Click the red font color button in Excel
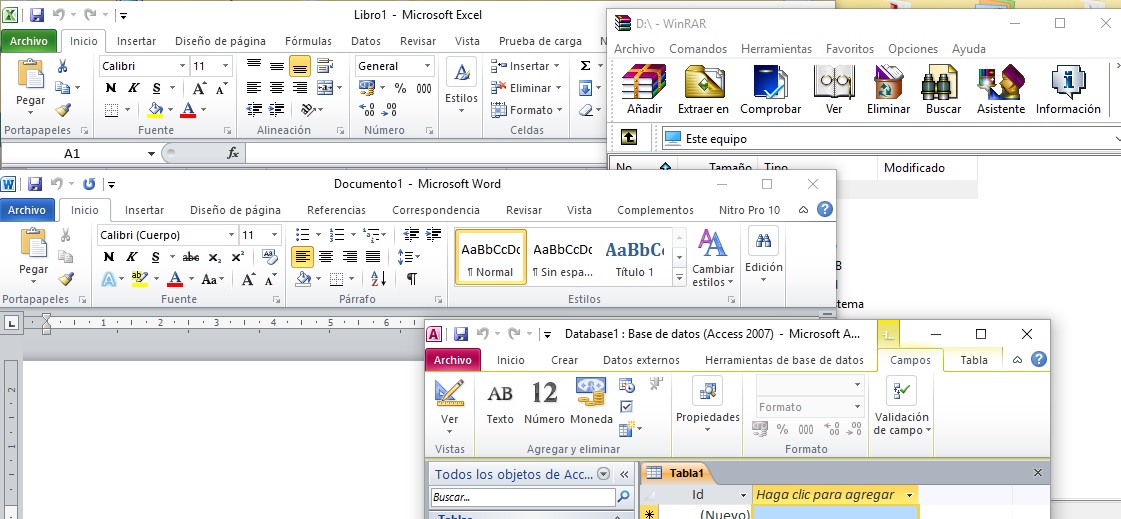The image size is (1121, 519). 188,109
